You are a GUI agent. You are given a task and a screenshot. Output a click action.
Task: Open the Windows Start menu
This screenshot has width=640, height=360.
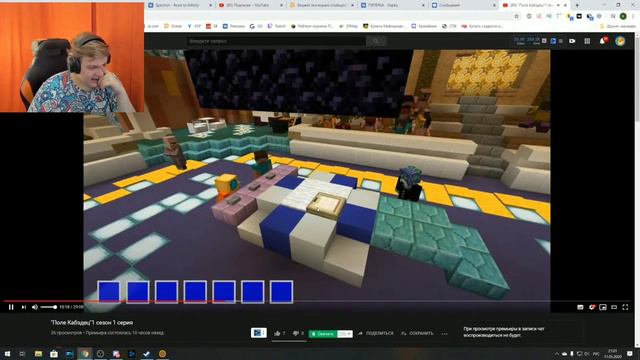[x=7, y=353]
